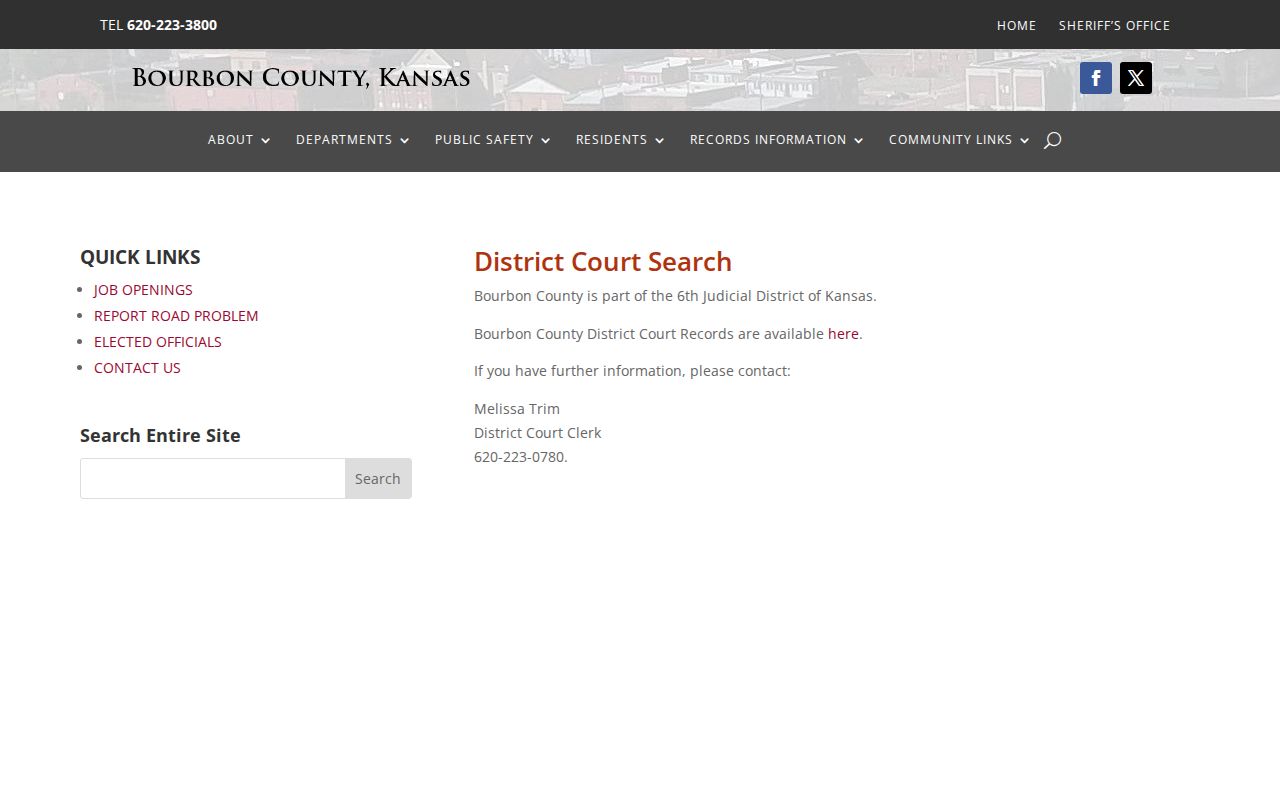Open the X (Twitter) social icon
Screen dimensions: 1280x800
coord(1136,78)
